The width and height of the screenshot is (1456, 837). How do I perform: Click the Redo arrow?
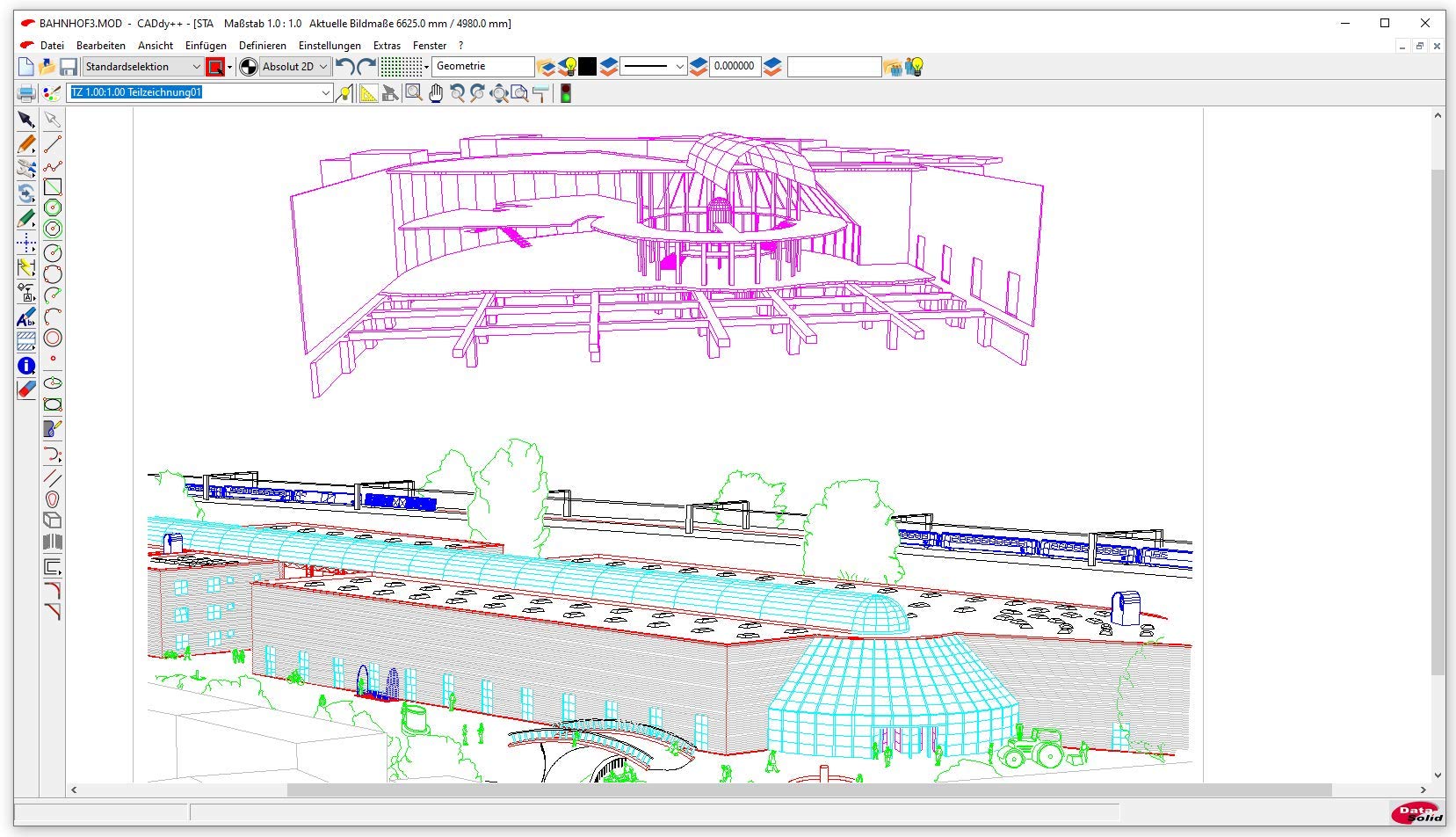tap(366, 67)
